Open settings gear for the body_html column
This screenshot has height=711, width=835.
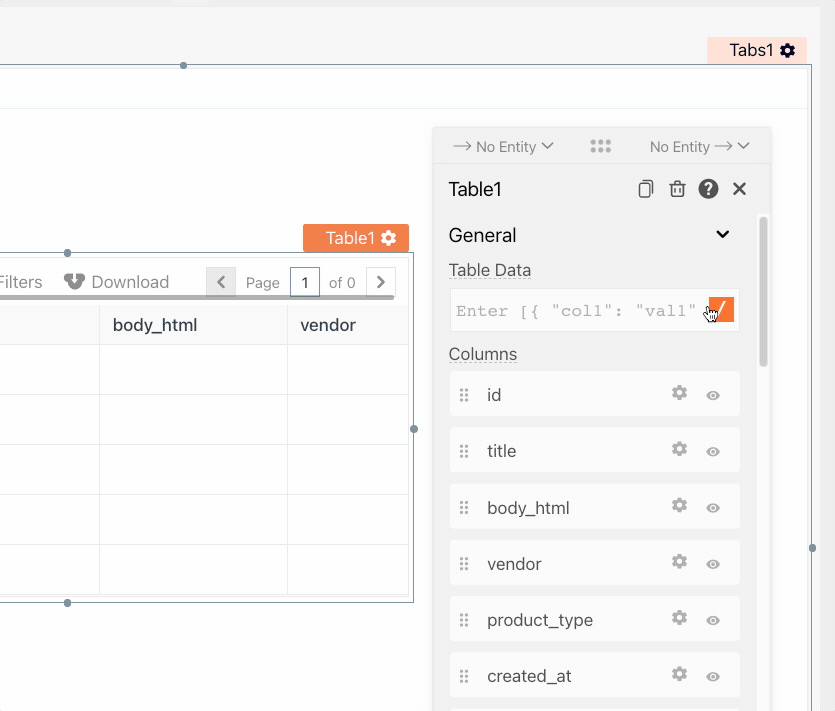679,506
